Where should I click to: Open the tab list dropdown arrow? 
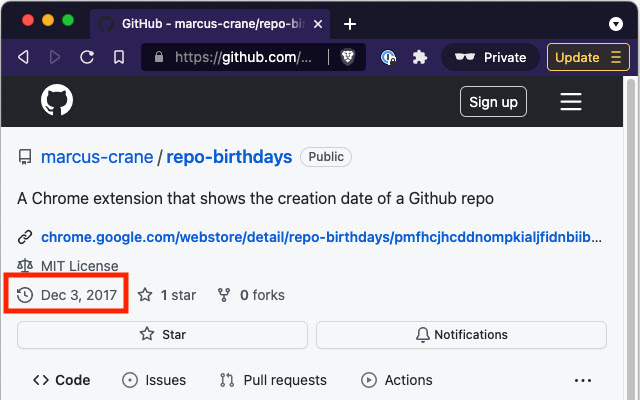[x=616, y=24]
